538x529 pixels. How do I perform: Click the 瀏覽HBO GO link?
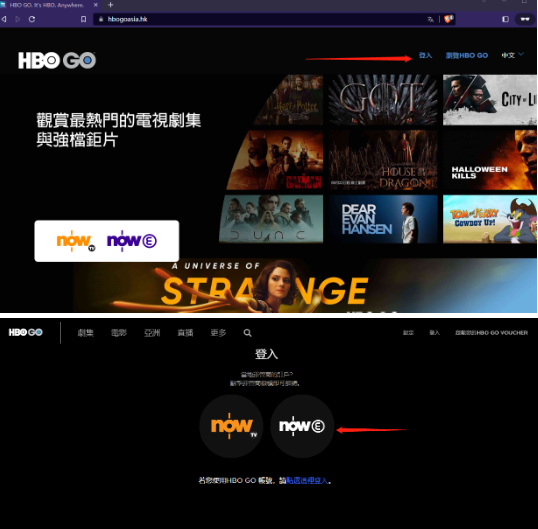pos(467,55)
